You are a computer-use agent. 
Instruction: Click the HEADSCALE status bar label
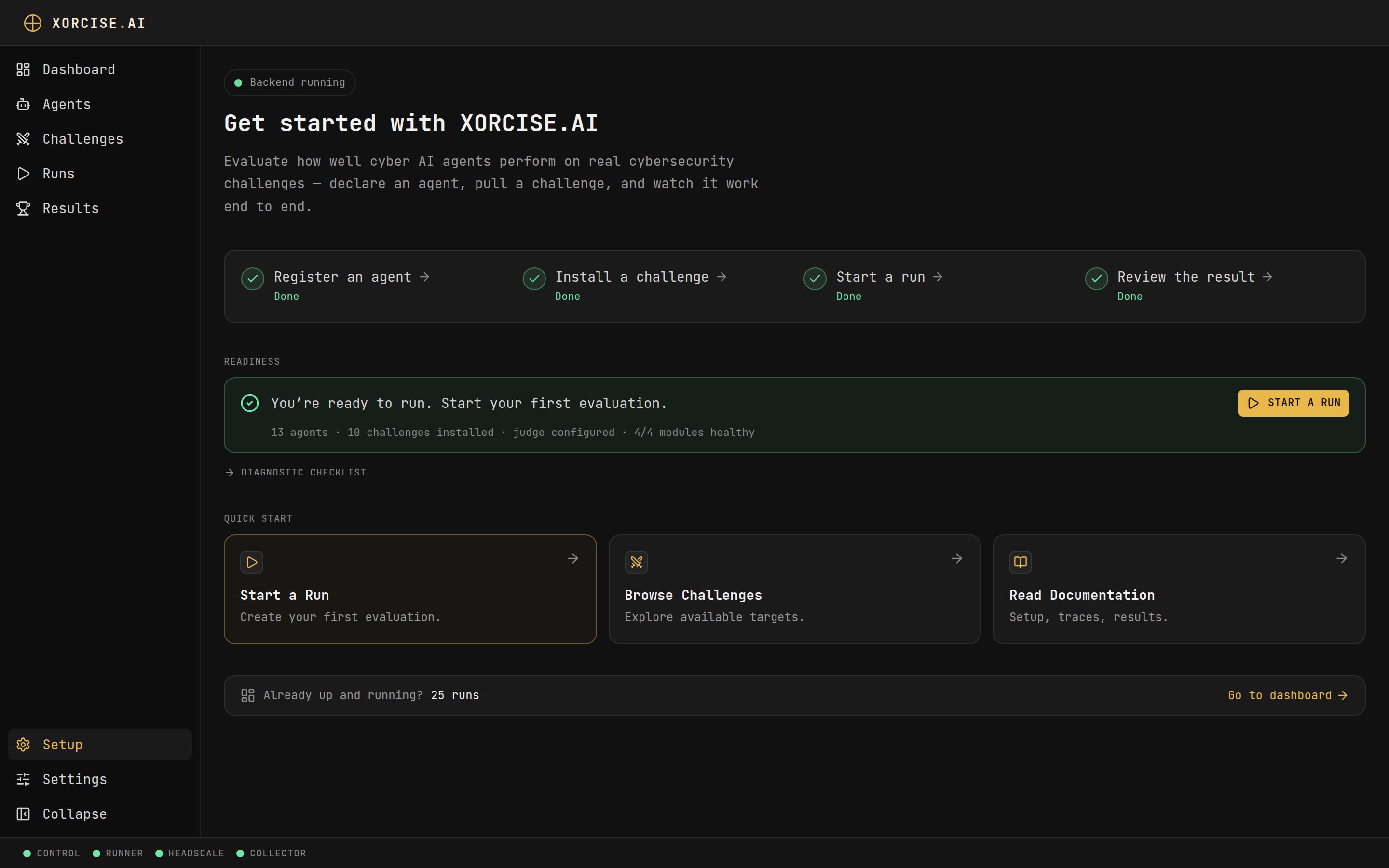coord(196,853)
